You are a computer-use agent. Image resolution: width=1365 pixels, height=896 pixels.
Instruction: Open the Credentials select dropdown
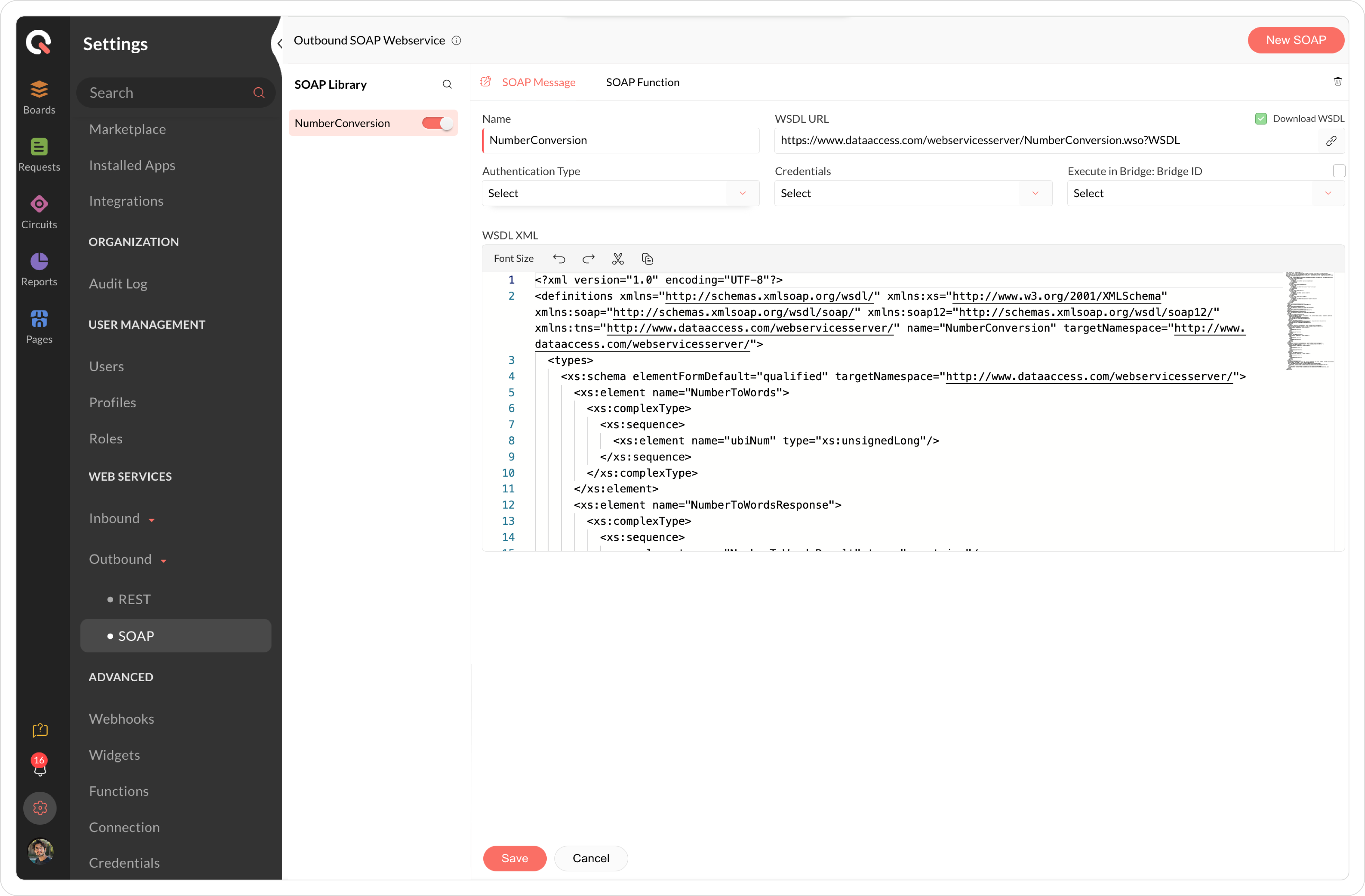tap(913, 193)
